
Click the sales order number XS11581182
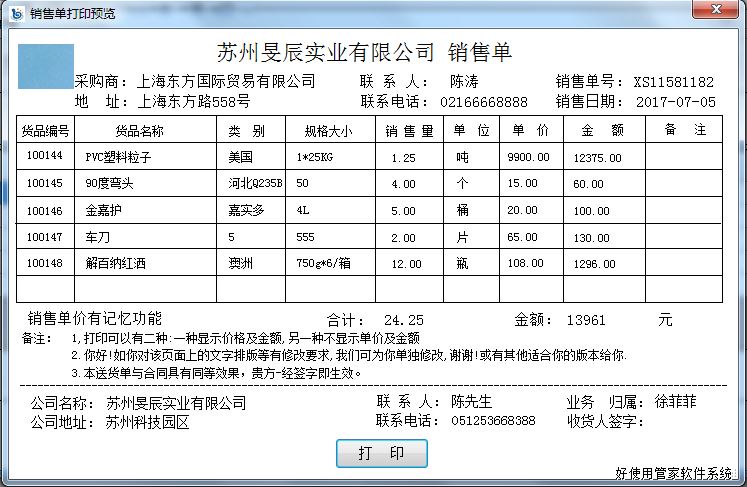(x=674, y=82)
